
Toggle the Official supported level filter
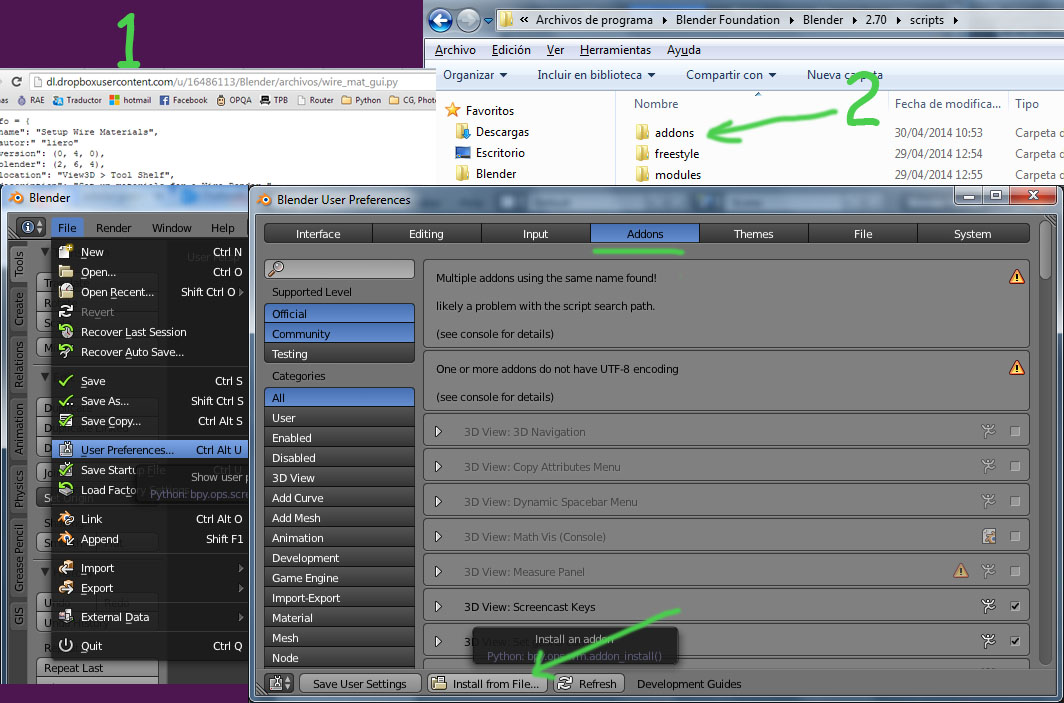pos(339,314)
